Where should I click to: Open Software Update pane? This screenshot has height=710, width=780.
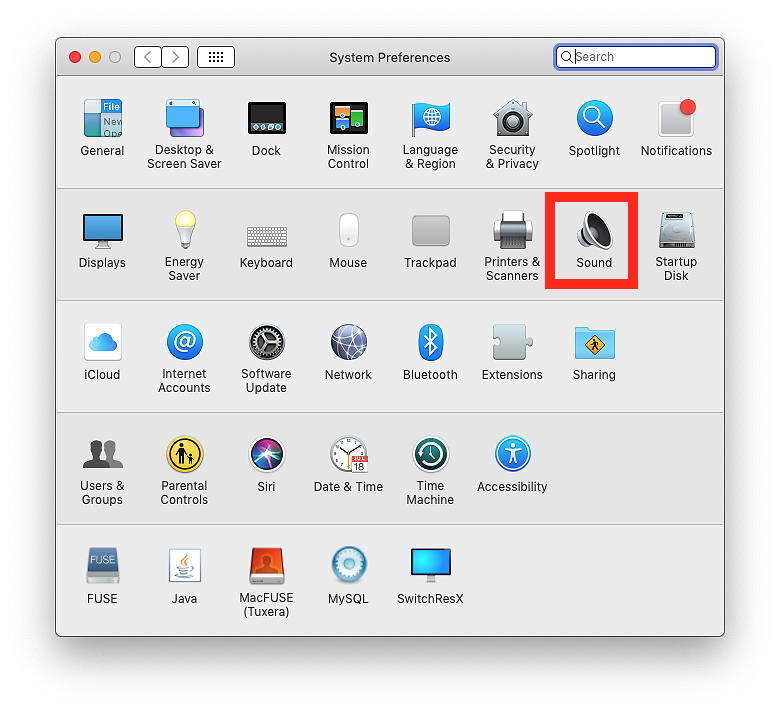[x=267, y=358]
